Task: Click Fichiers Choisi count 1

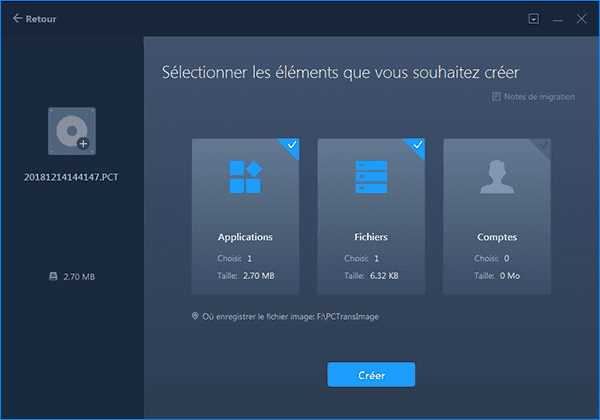Action: click(x=377, y=259)
